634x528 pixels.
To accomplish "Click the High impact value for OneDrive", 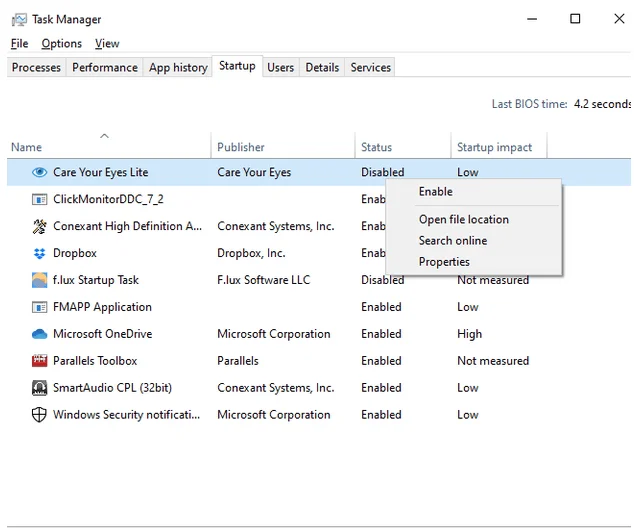I will coord(469,334).
